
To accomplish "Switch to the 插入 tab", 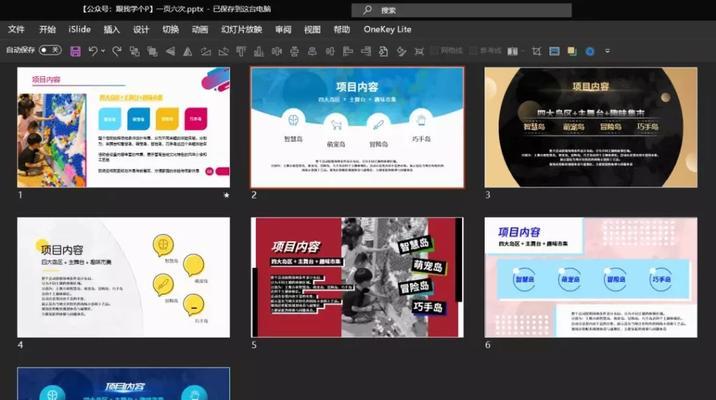I will (x=111, y=29).
